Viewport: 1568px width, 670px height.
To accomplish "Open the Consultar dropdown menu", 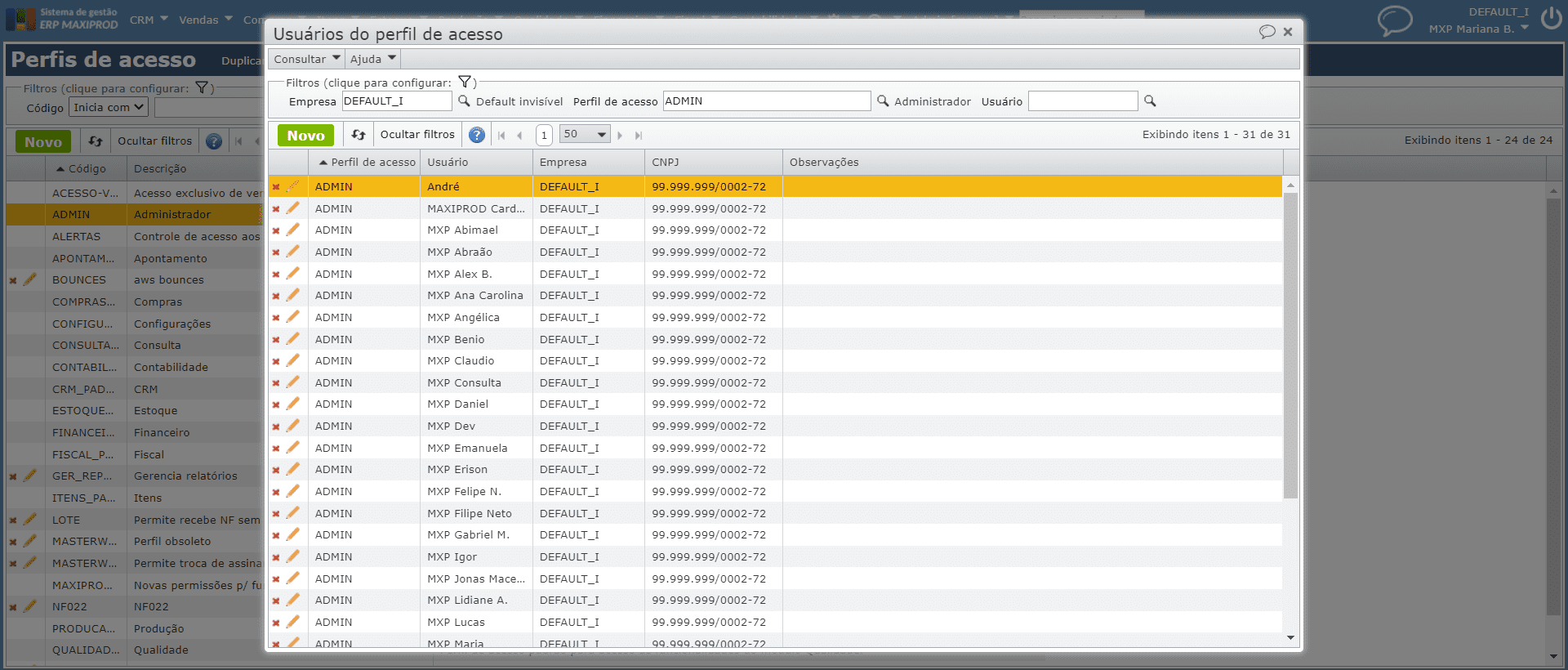I will coord(306,59).
